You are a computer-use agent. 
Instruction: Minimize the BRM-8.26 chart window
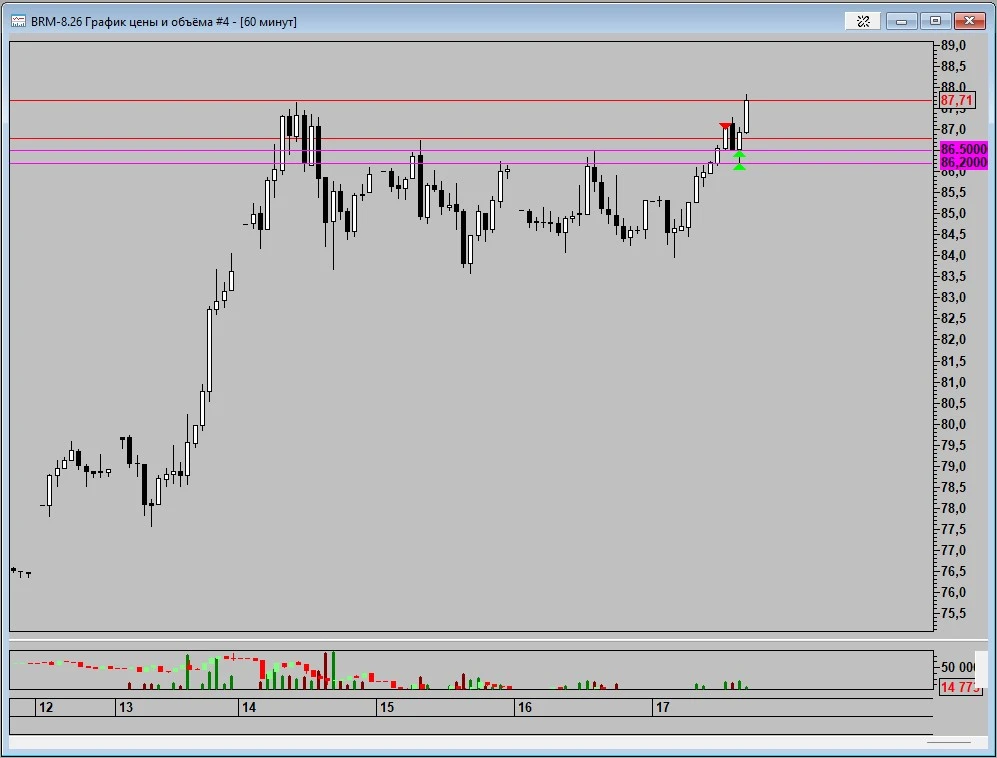point(901,21)
